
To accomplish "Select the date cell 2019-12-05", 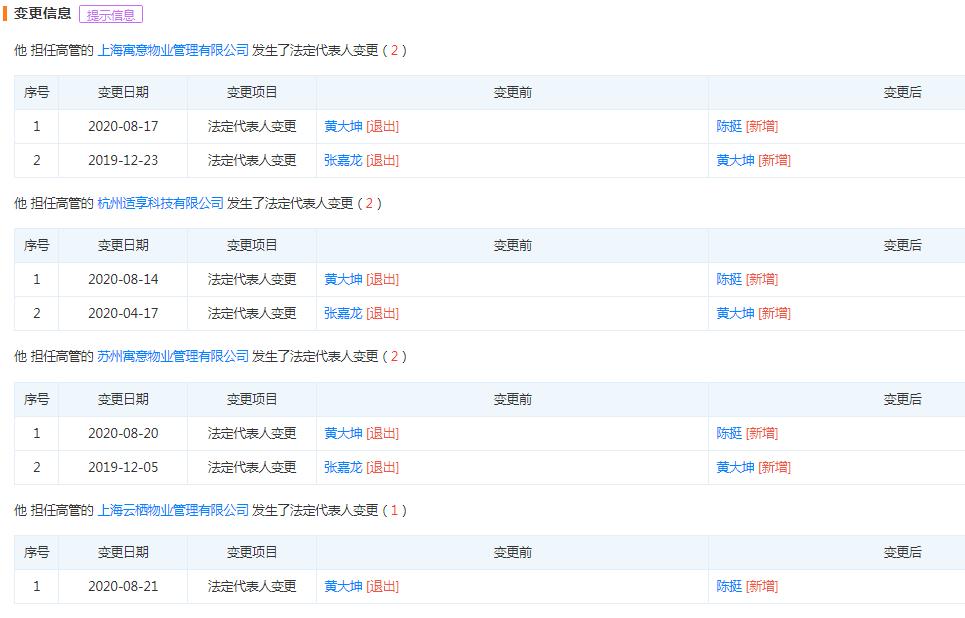I will coord(123,467).
